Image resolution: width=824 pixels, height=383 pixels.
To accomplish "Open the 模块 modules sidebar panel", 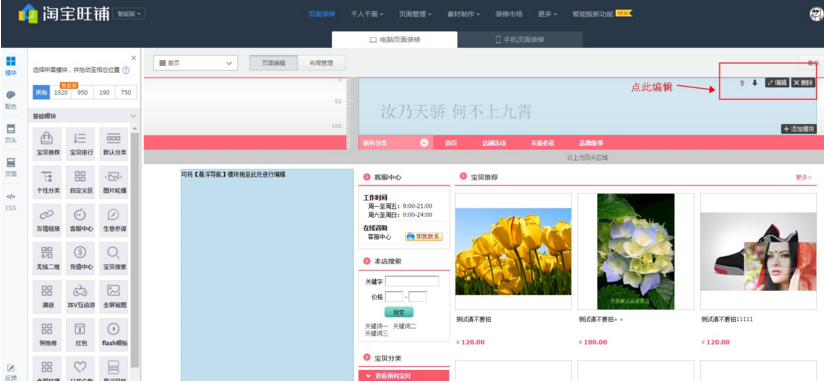I will (11, 66).
